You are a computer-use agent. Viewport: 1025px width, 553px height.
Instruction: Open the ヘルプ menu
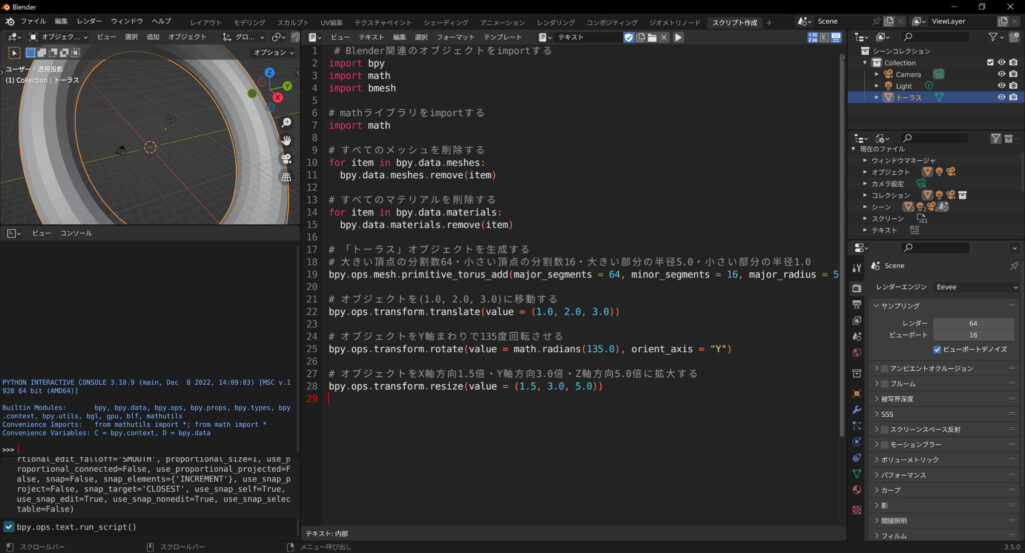(161, 22)
